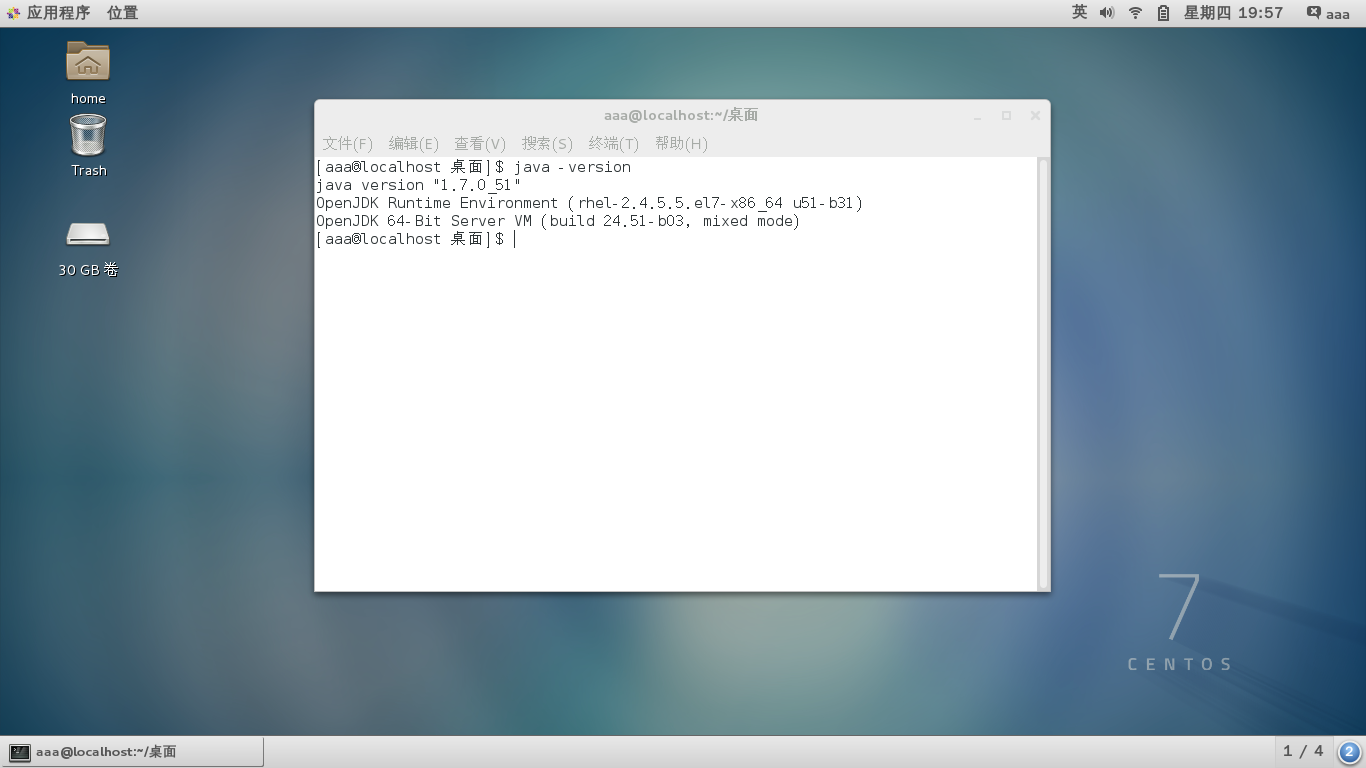Click the OpenJDK Runtime Environment line

coord(589,203)
